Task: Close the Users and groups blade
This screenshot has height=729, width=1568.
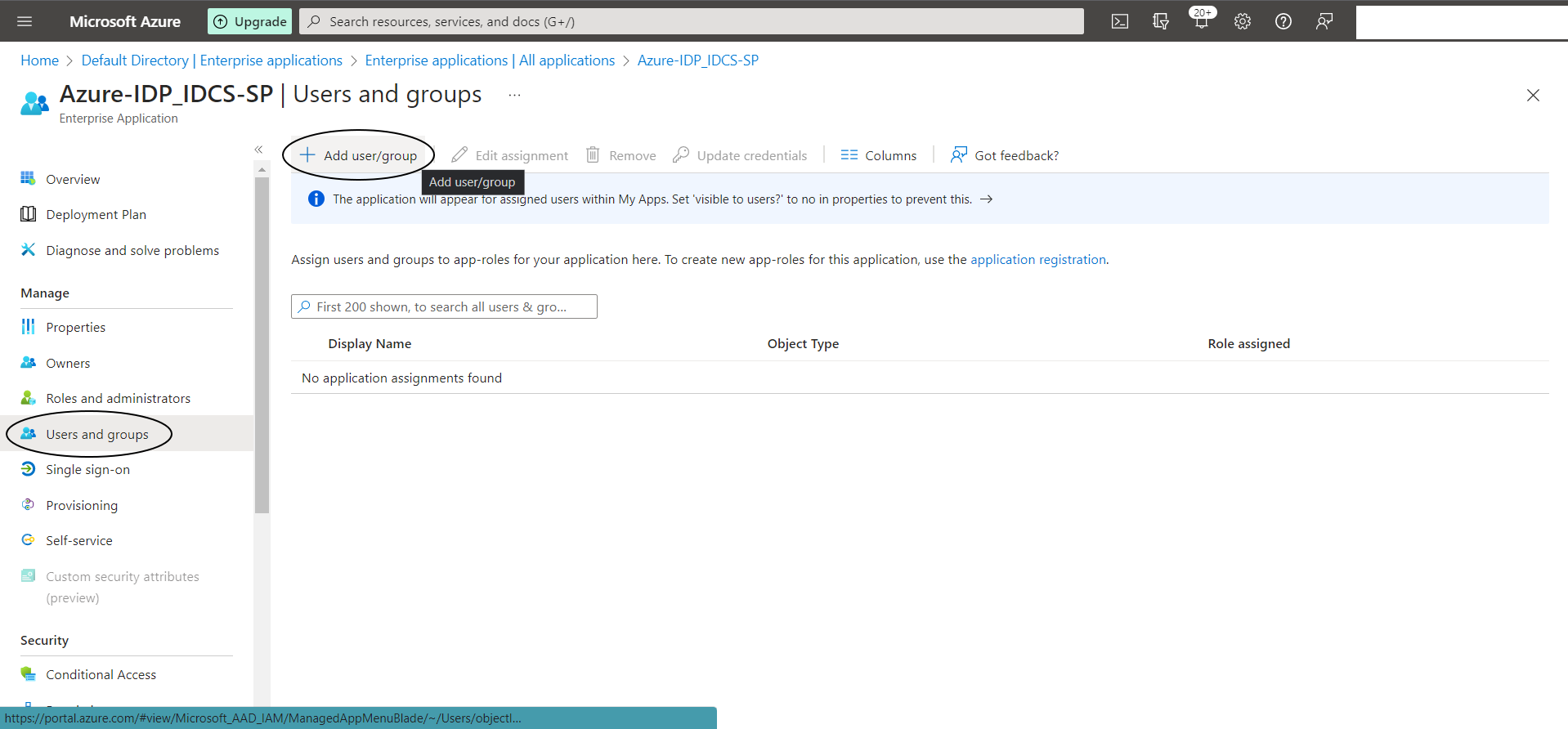Action: coord(1533,96)
